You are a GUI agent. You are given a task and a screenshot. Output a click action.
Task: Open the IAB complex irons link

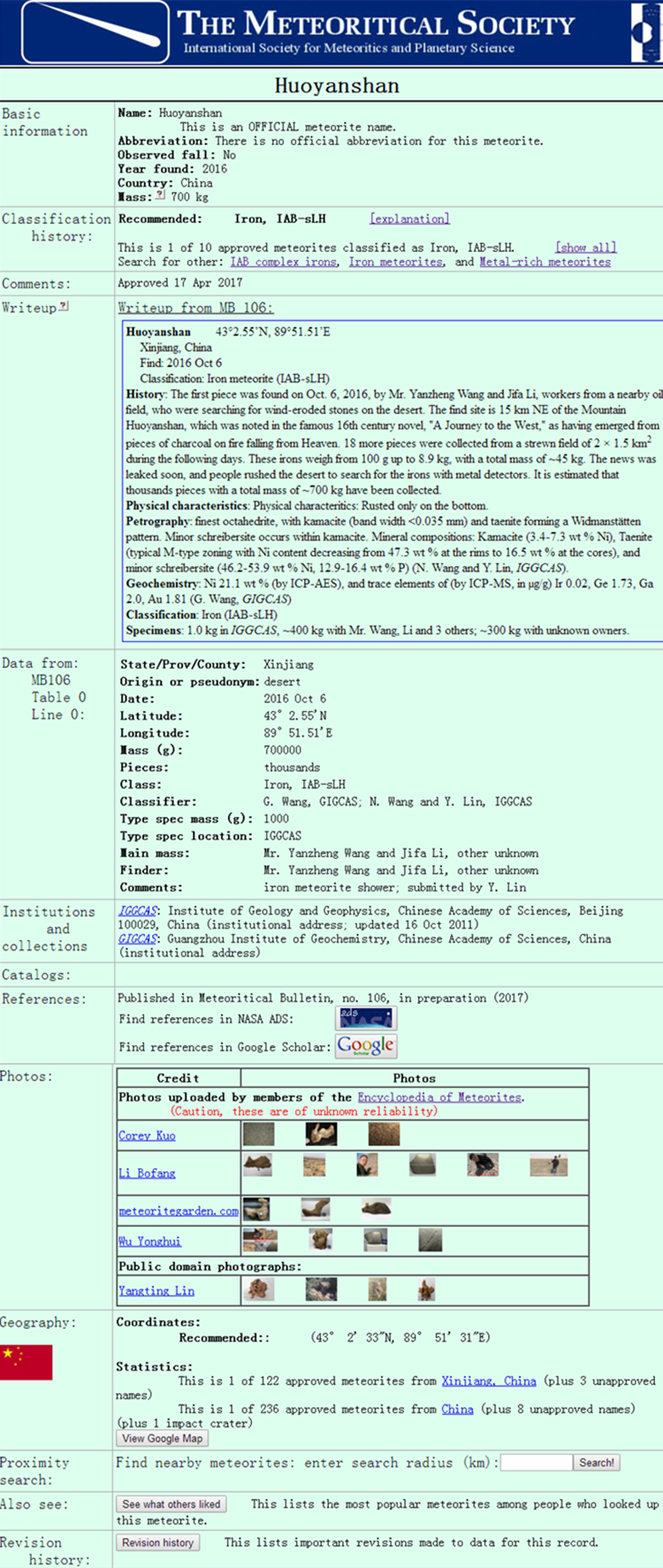point(284,262)
